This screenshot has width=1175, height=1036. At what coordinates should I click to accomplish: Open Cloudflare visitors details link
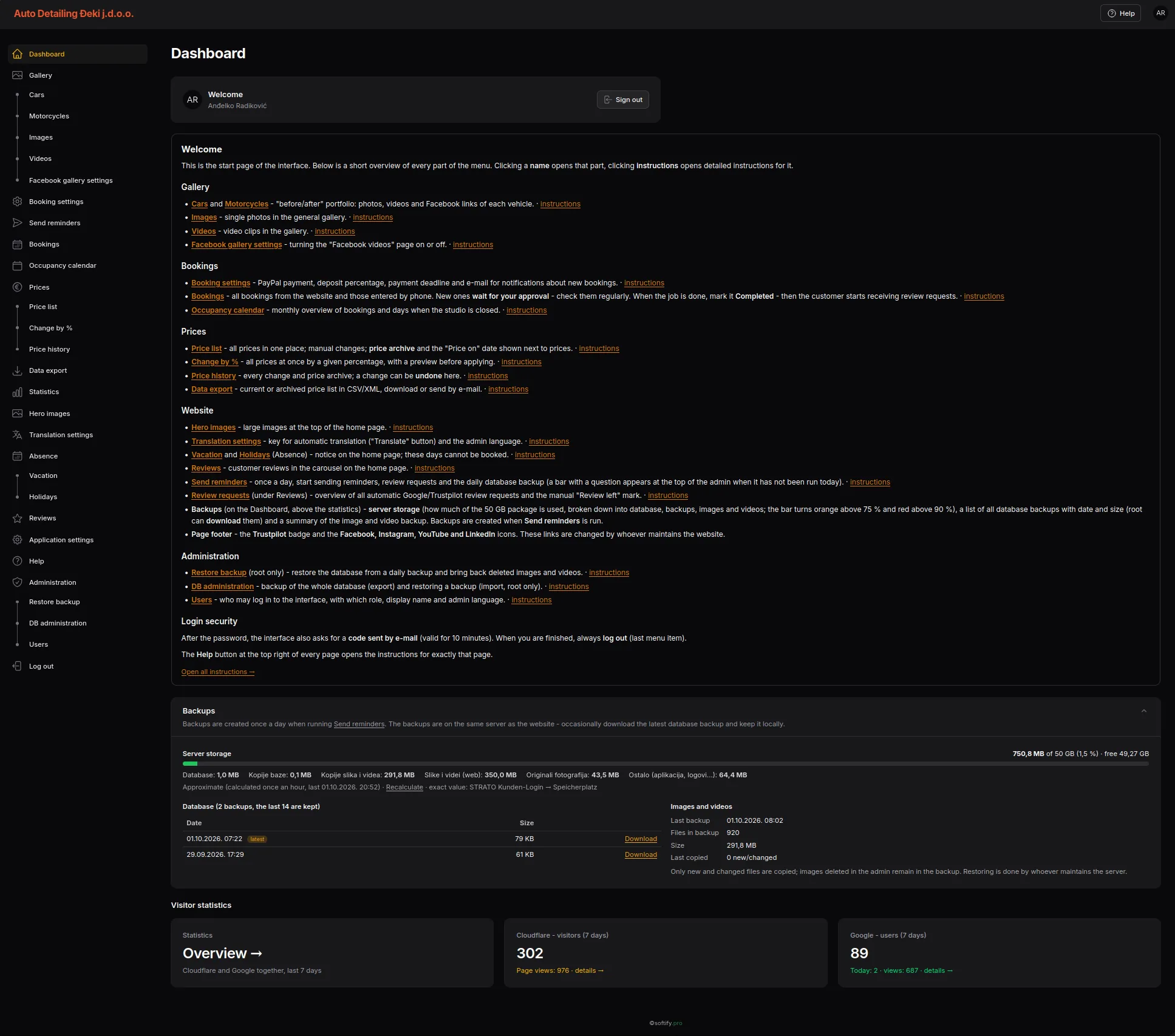[590, 970]
